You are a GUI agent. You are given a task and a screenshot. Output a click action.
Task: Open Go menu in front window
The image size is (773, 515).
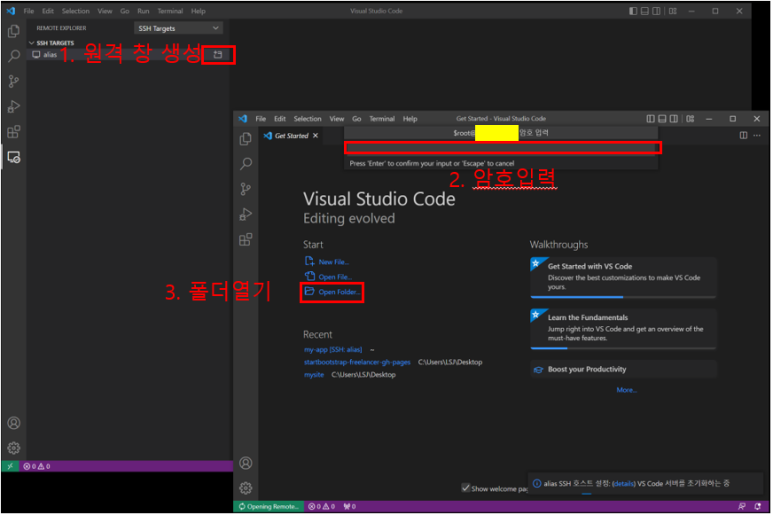click(x=356, y=119)
